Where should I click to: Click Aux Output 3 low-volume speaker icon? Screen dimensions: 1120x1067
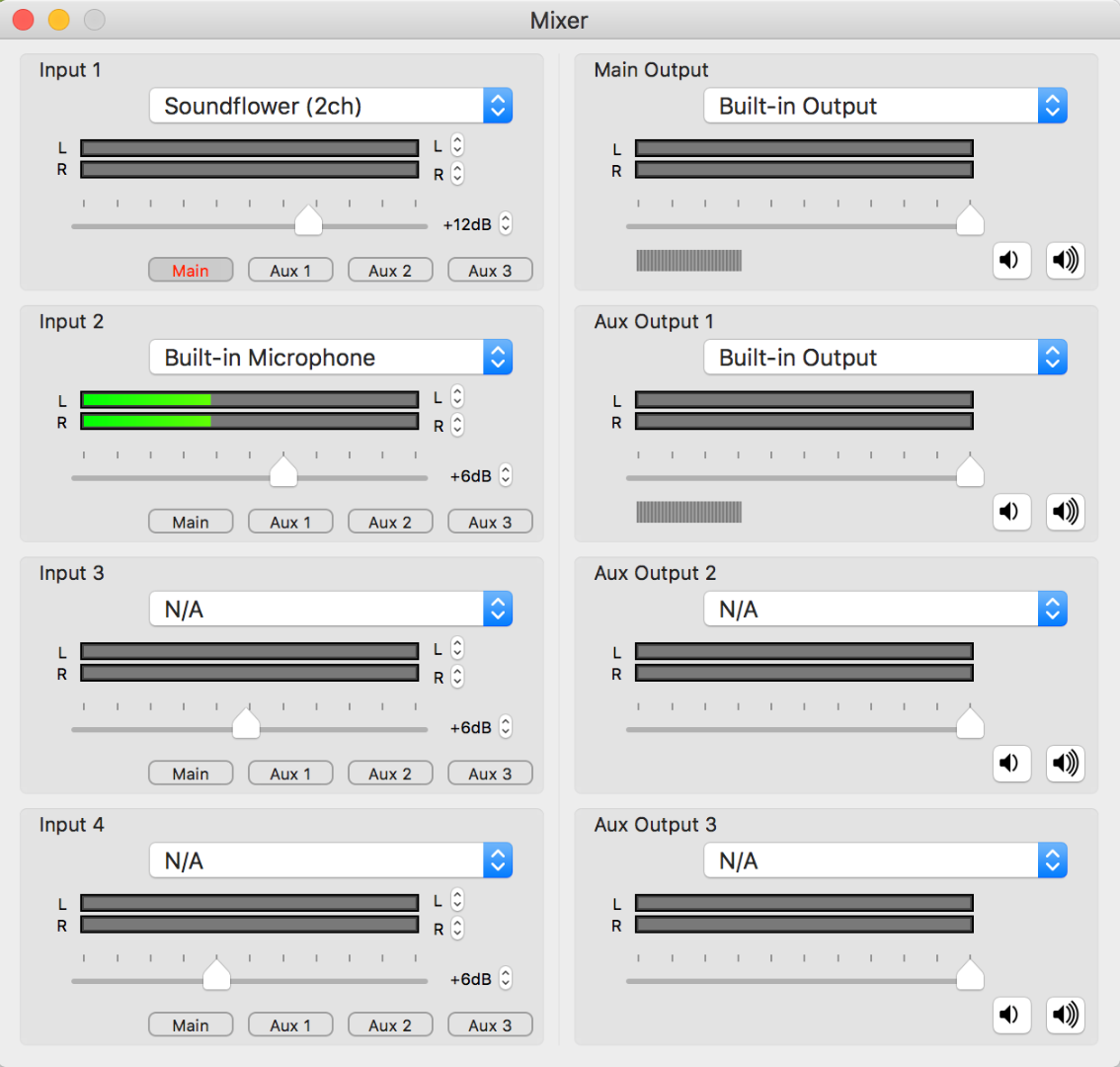point(1010,1015)
